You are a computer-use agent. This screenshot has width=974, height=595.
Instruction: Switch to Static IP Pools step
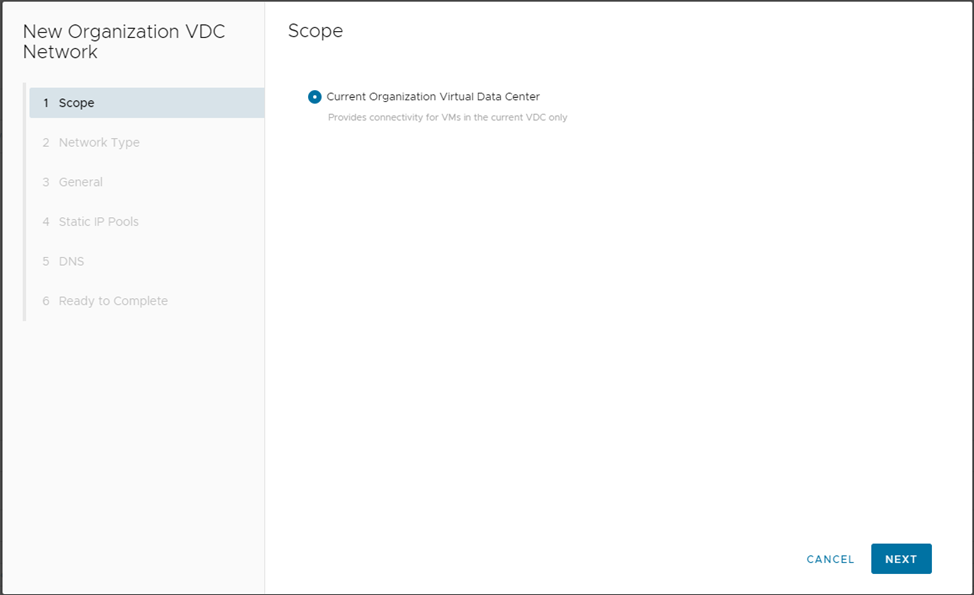pos(99,222)
